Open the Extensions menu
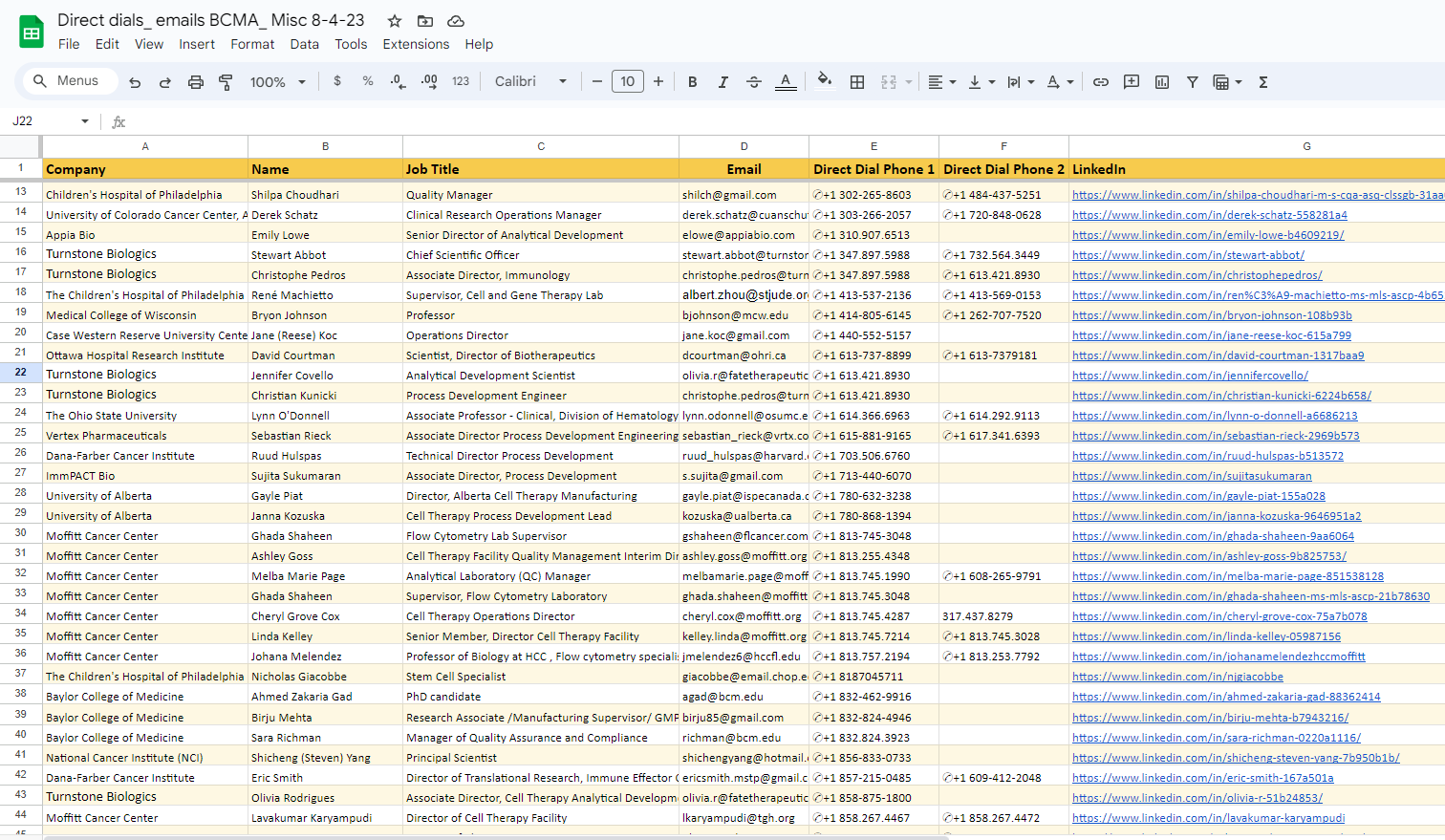The height and width of the screenshot is (840, 1445). (x=416, y=44)
